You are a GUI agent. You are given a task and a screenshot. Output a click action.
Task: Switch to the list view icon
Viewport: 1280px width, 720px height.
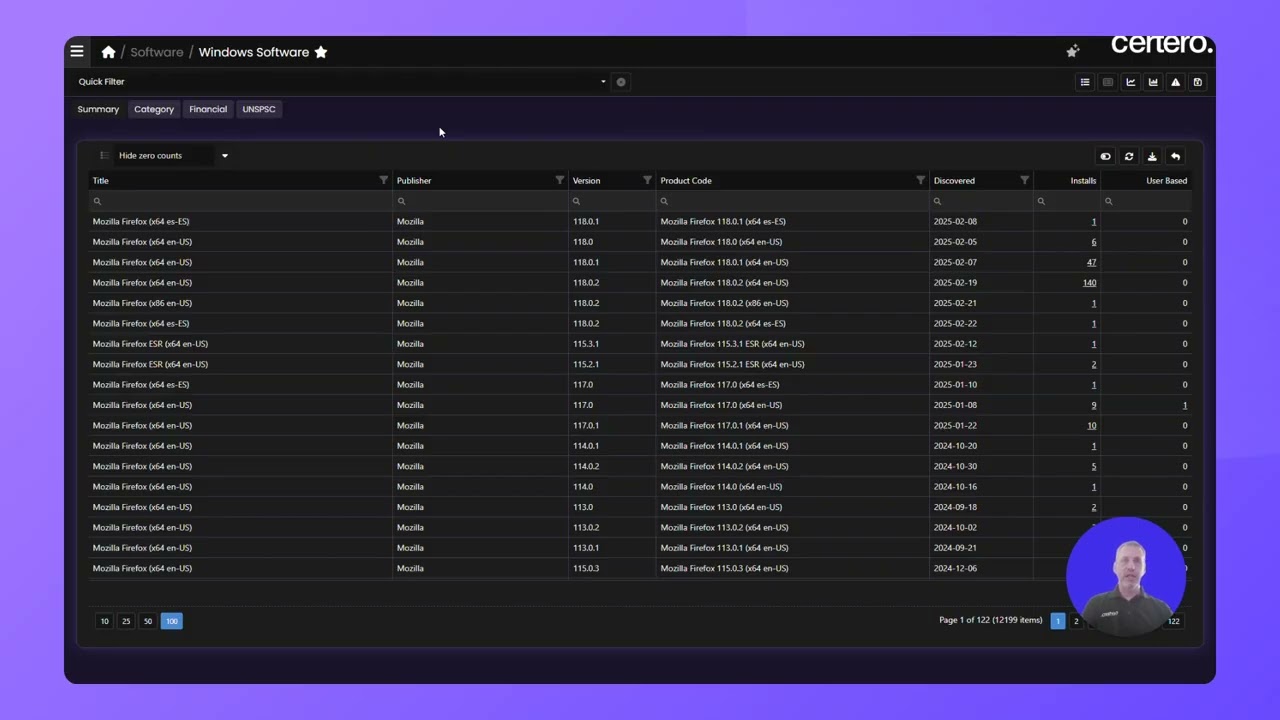coord(1085,82)
